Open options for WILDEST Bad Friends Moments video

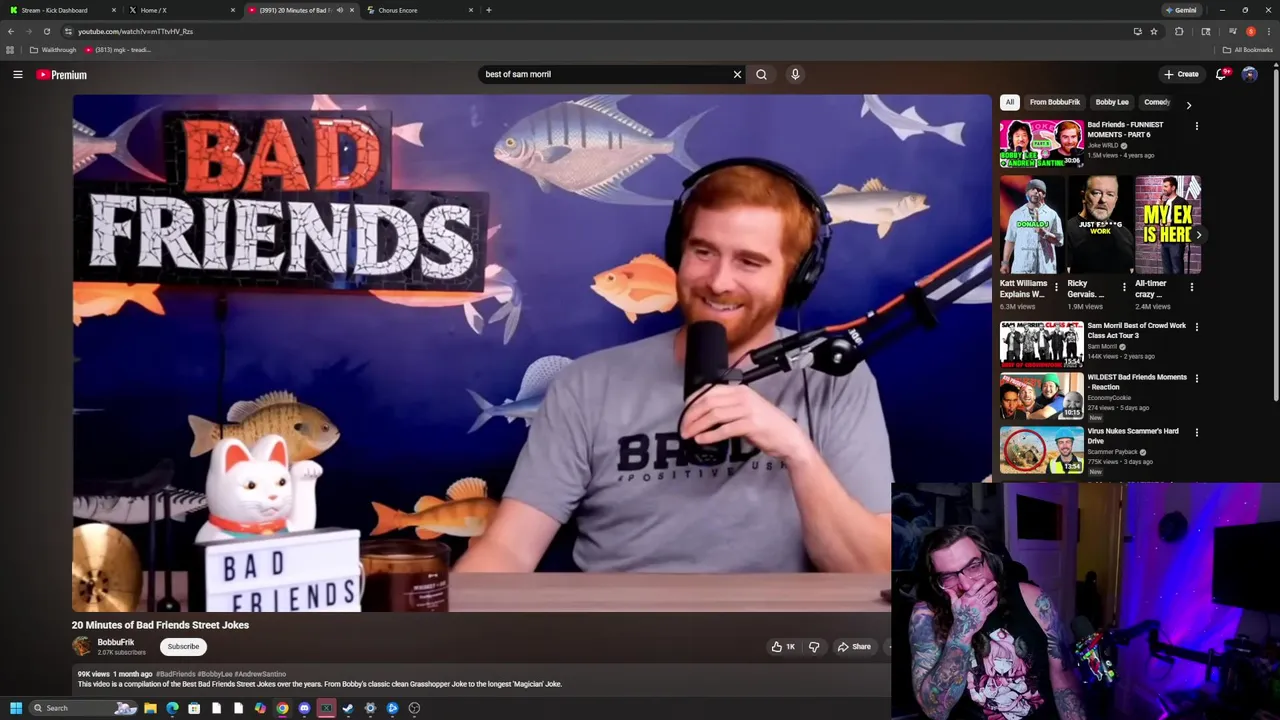(1196, 379)
